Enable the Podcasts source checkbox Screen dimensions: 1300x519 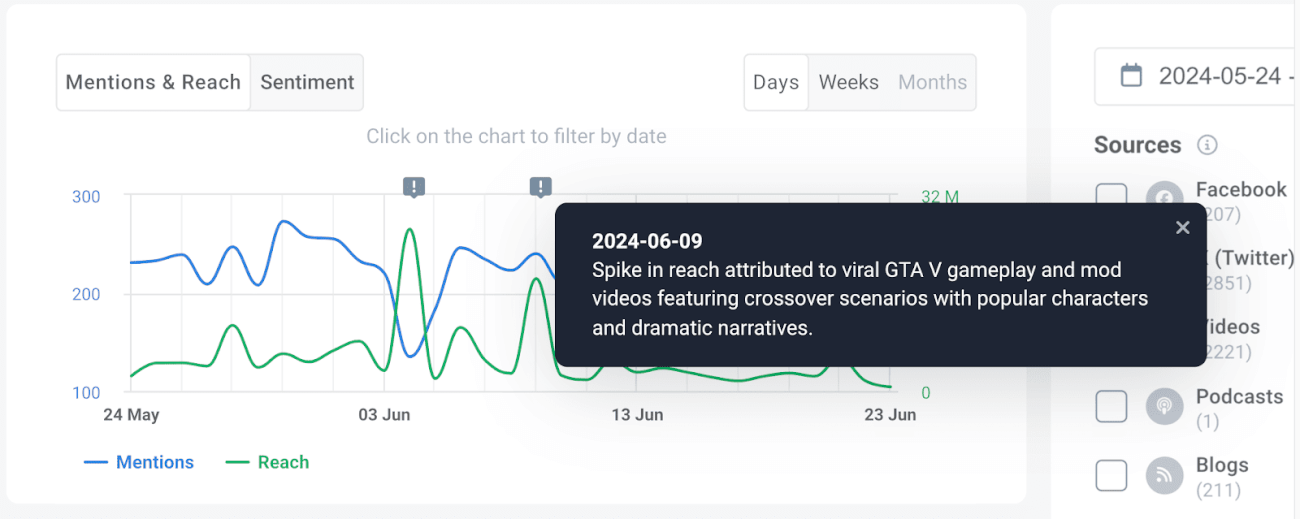point(1111,407)
